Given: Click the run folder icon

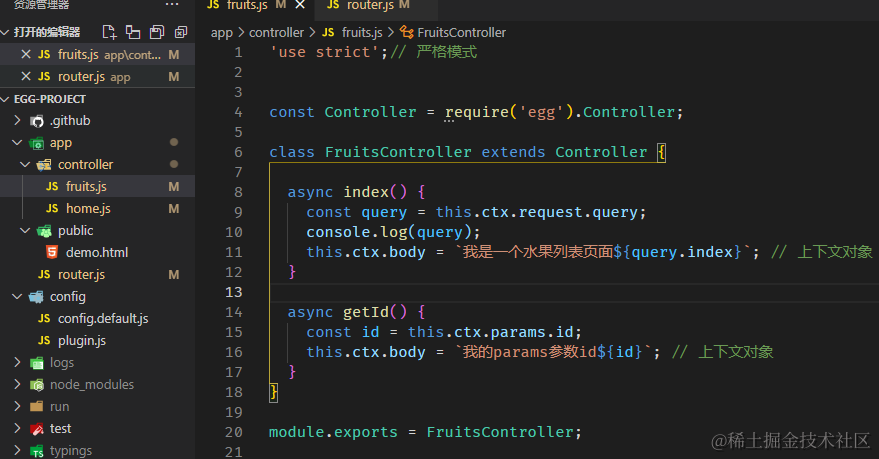Looking at the screenshot, I should [36, 406].
